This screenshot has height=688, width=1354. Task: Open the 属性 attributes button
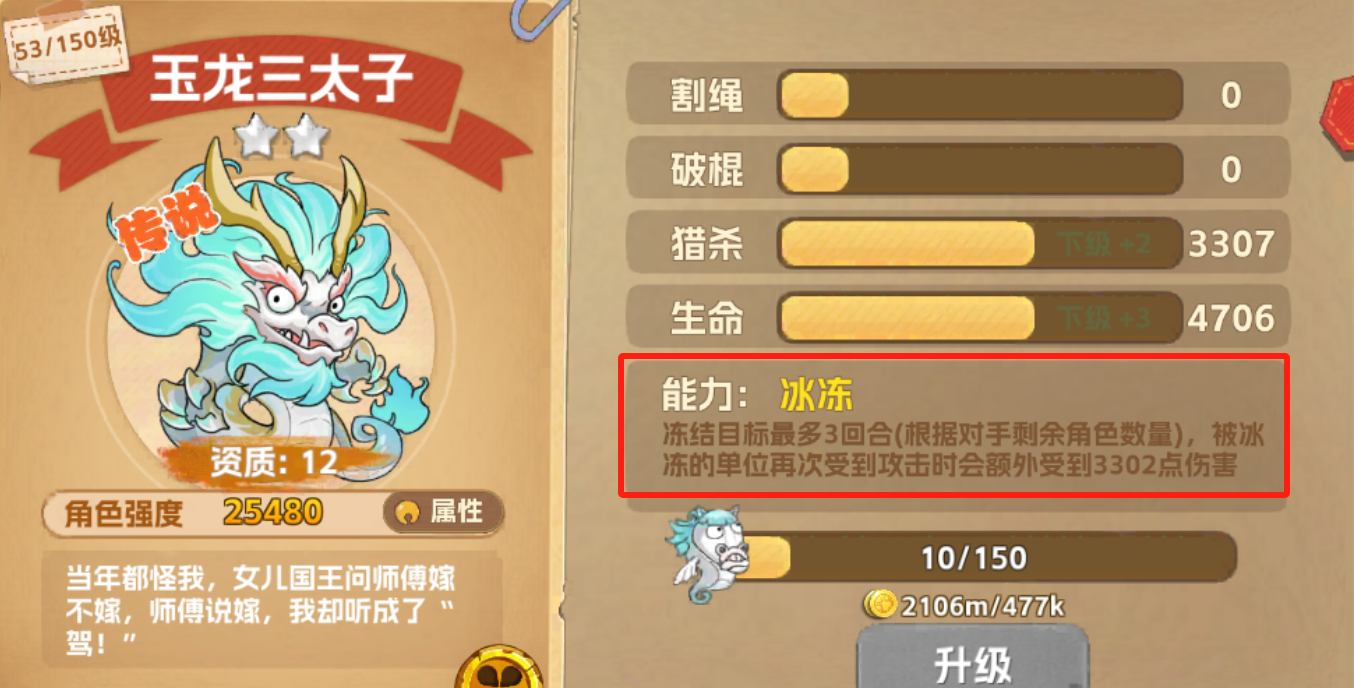[443, 512]
